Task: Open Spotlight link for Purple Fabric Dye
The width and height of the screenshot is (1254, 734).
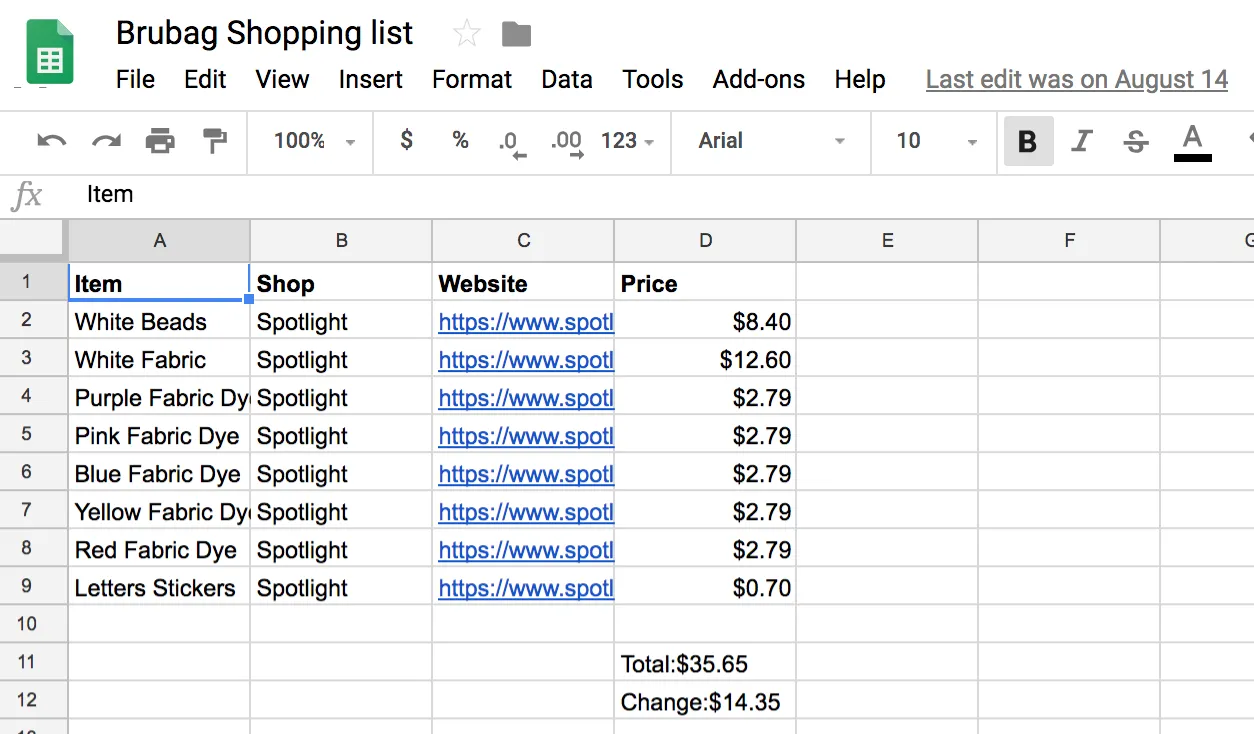Action: click(x=526, y=398)
